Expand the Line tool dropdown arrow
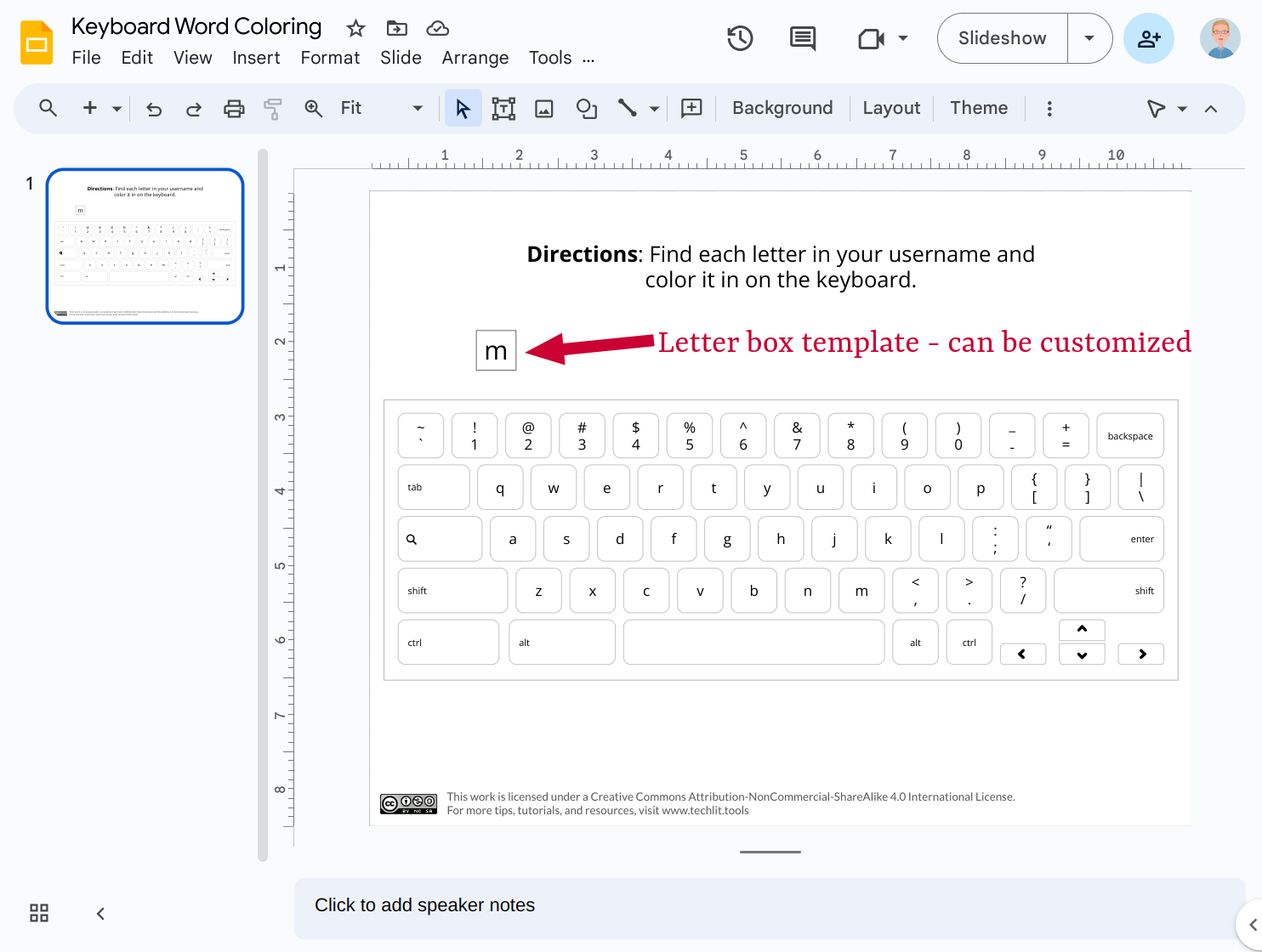The height and width of the screenshot is (952, 1262). pos(654,108)
